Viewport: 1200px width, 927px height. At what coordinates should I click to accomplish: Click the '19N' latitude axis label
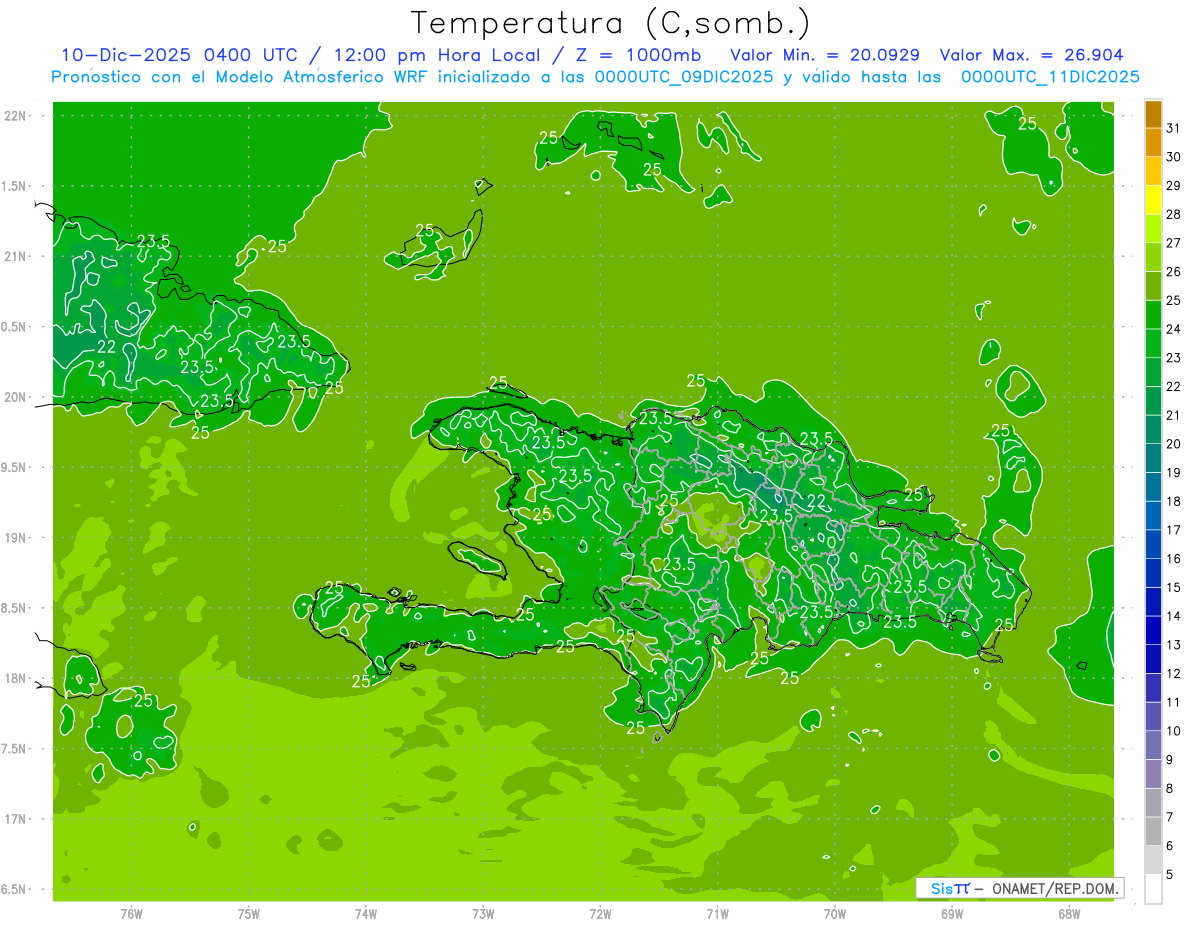[x=16, y=538]
